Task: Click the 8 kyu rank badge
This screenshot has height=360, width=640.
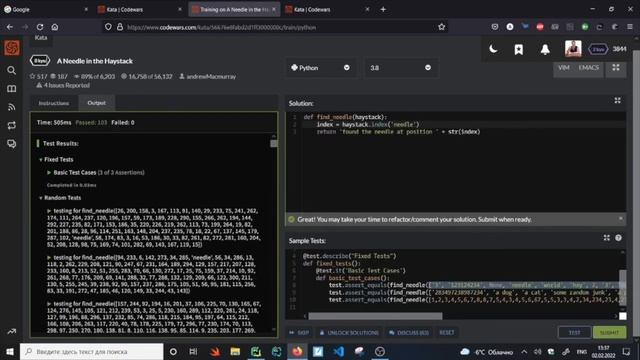Action: point(40,61)
